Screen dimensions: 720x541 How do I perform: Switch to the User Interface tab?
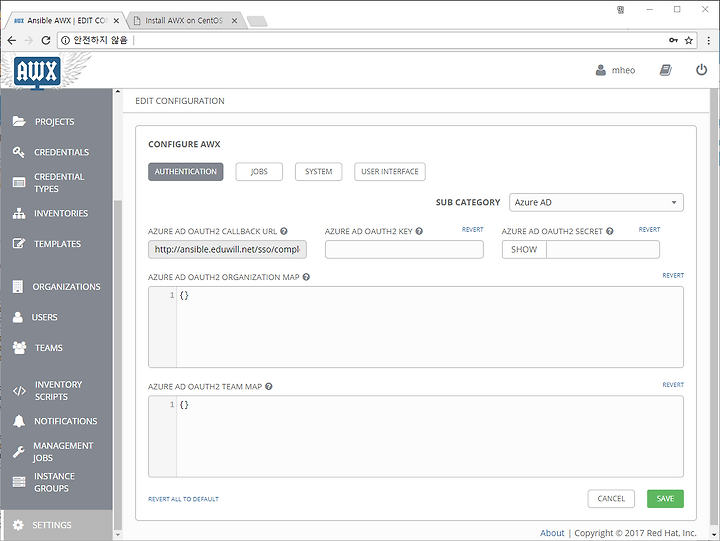coord(389,172)
